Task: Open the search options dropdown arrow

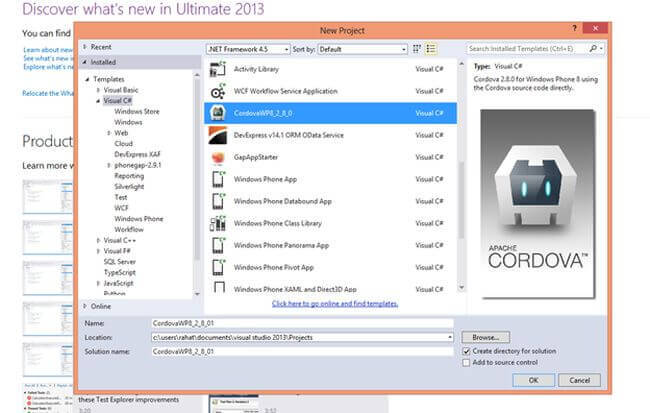Action: [x=601, y=49]
